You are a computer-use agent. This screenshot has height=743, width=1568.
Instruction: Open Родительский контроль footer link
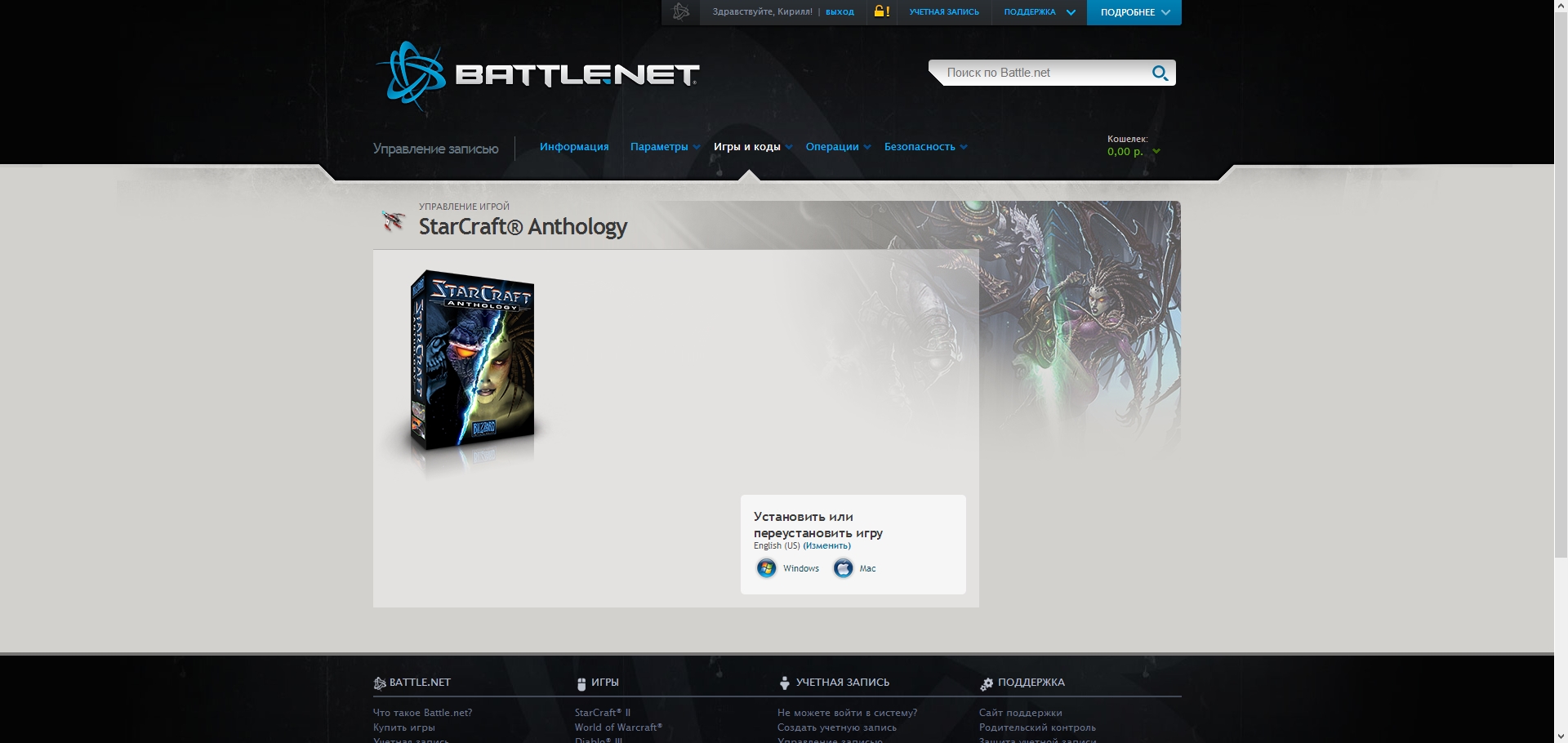point(1037,727)
